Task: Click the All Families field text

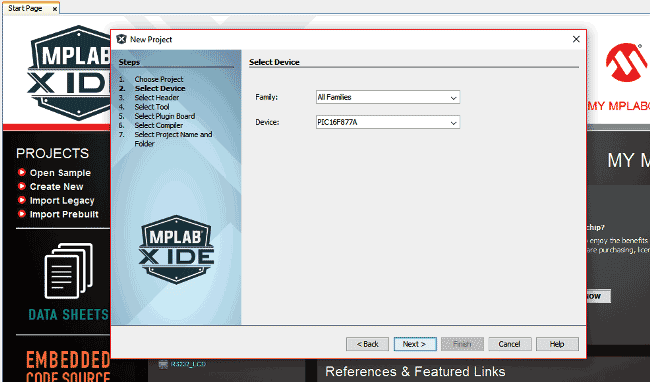Action: tap(334, 97)
